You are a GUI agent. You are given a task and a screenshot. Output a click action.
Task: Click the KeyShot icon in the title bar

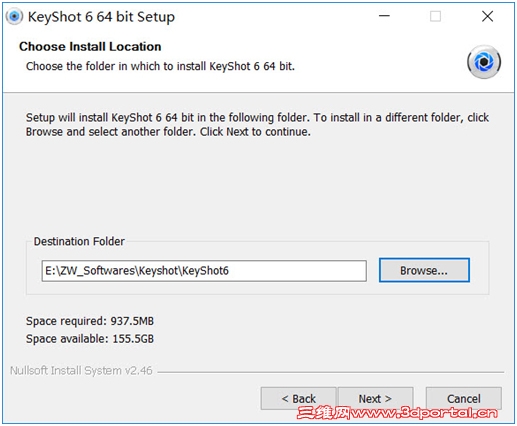[14, 17]
